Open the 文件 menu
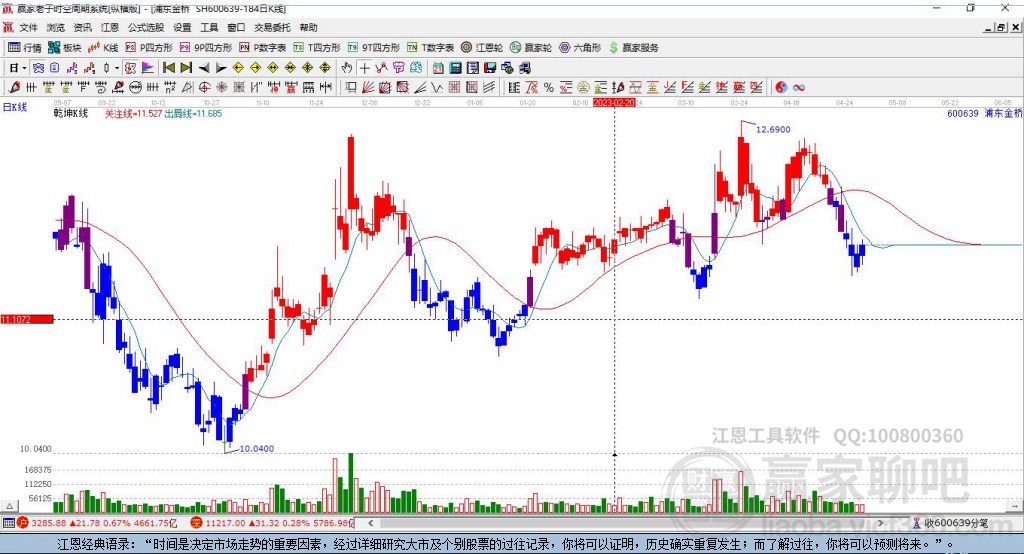 point(29,27)
